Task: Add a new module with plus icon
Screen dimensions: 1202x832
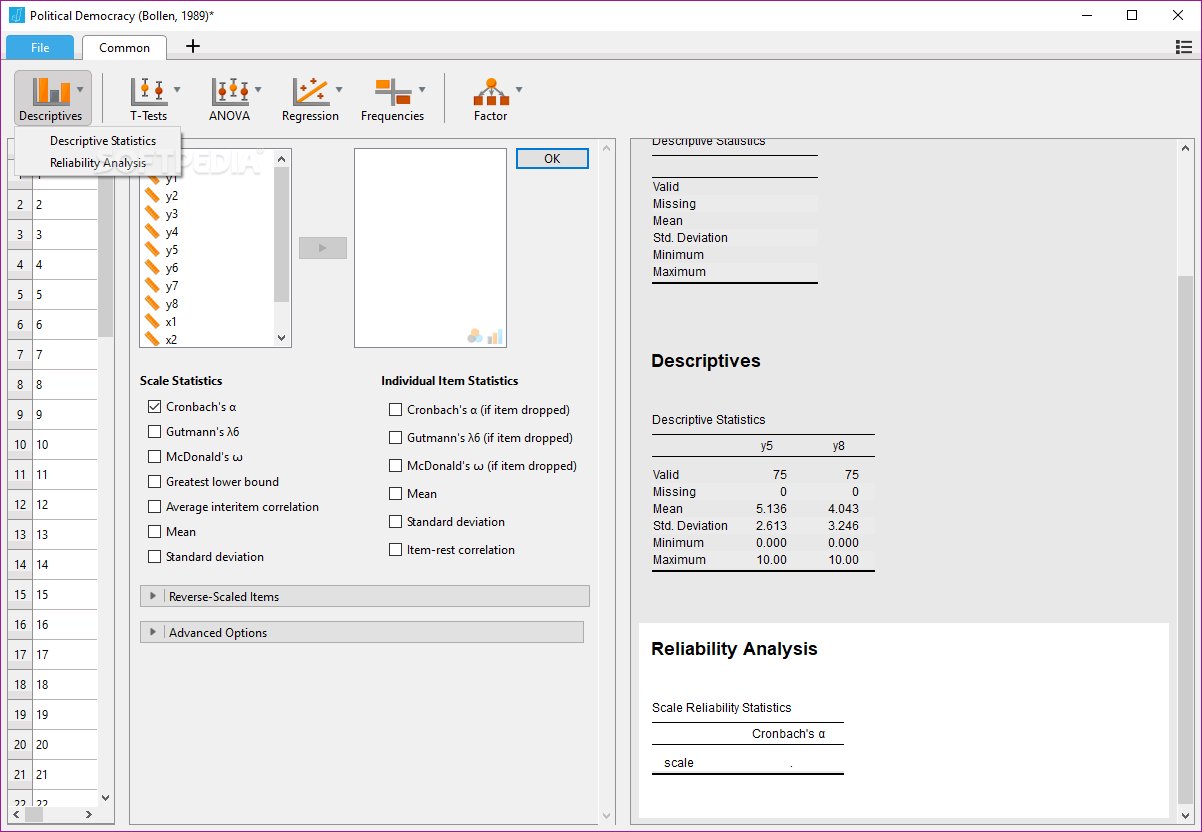Action: 193,46
